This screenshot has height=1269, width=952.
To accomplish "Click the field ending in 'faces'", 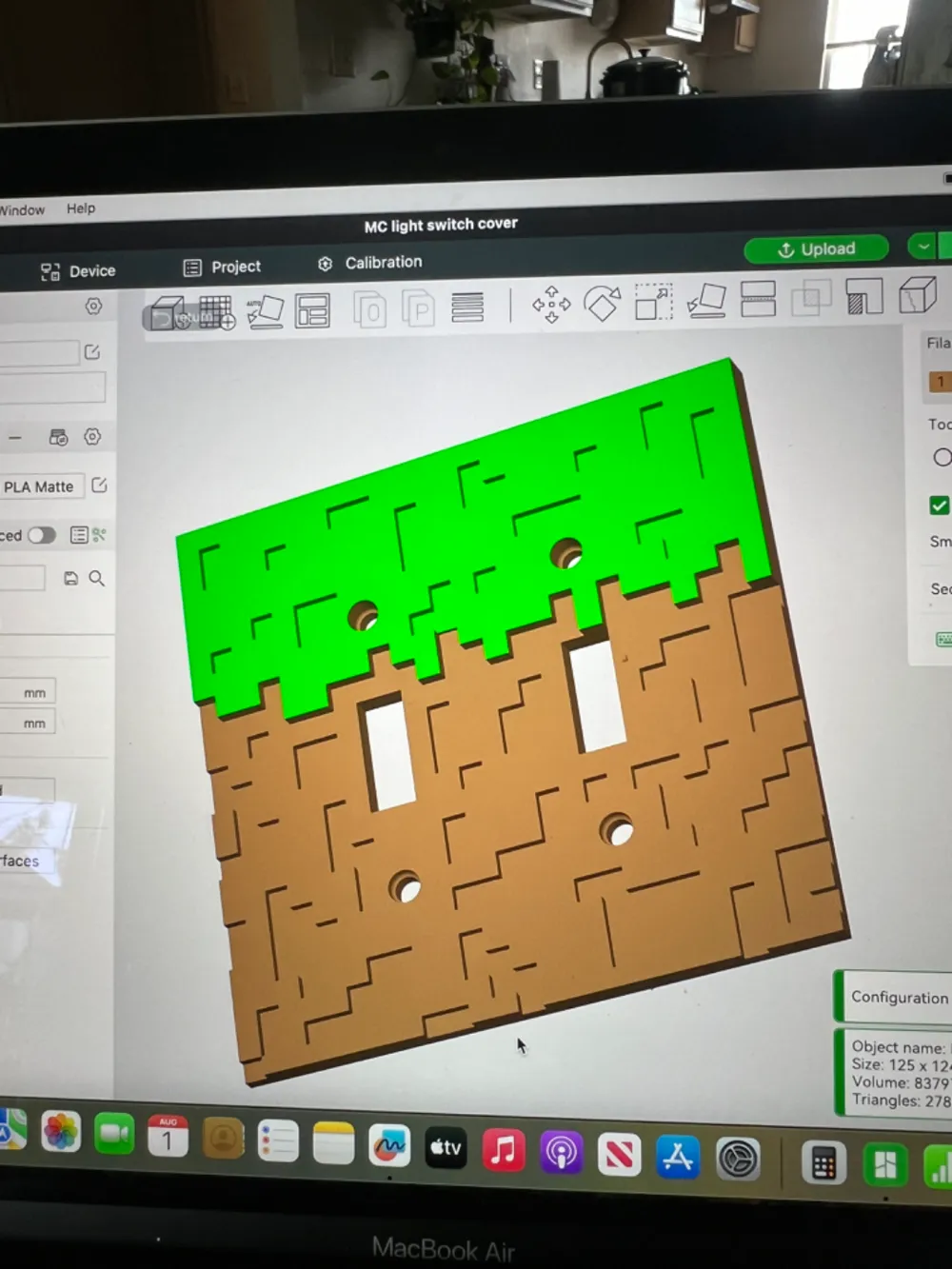I will tap(29, 861).
